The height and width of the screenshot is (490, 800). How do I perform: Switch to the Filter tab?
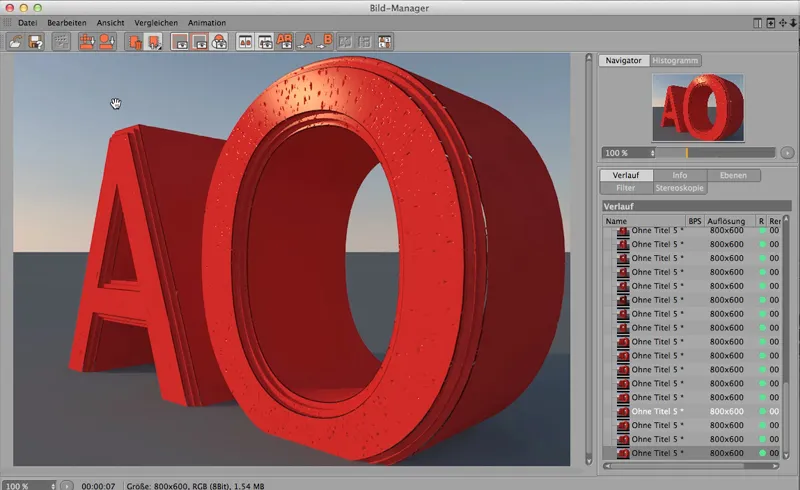(626, 188)
